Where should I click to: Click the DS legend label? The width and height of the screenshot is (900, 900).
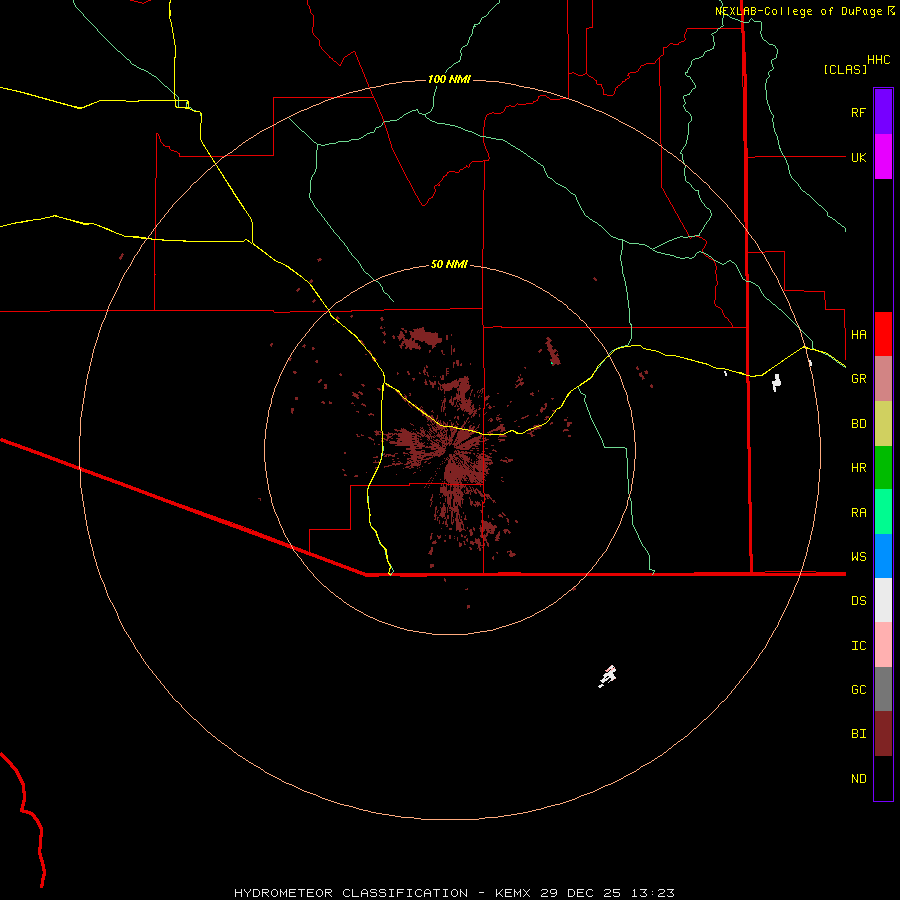(858, 601)
